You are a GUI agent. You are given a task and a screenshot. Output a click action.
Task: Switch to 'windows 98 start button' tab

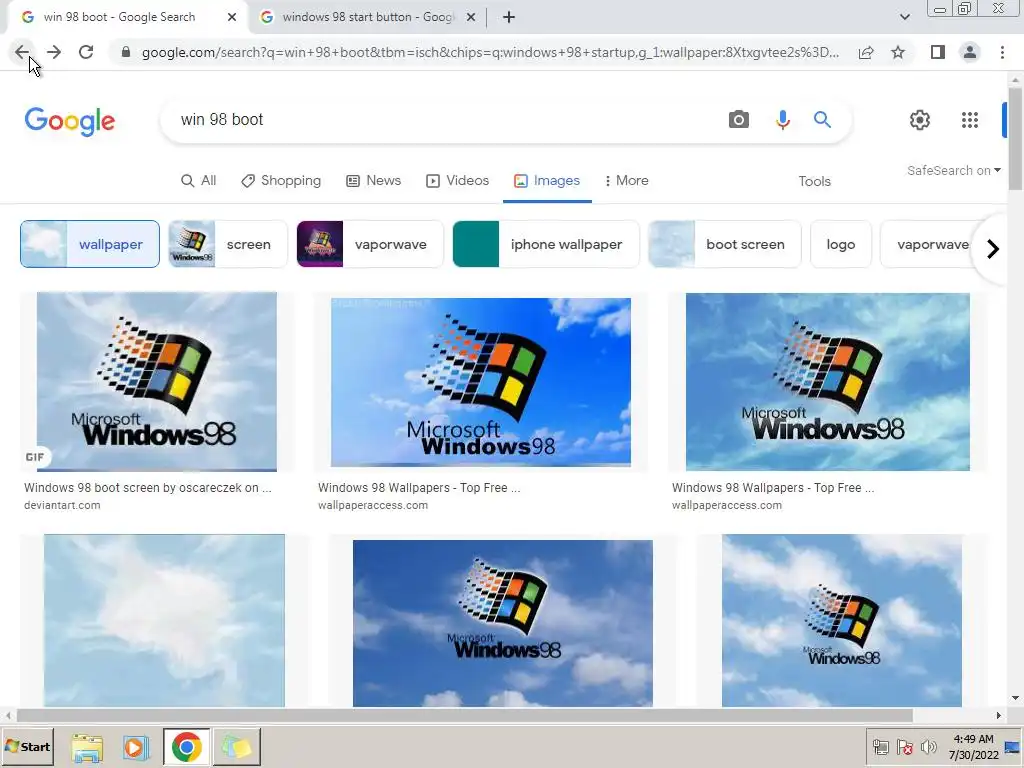point(366,18)
